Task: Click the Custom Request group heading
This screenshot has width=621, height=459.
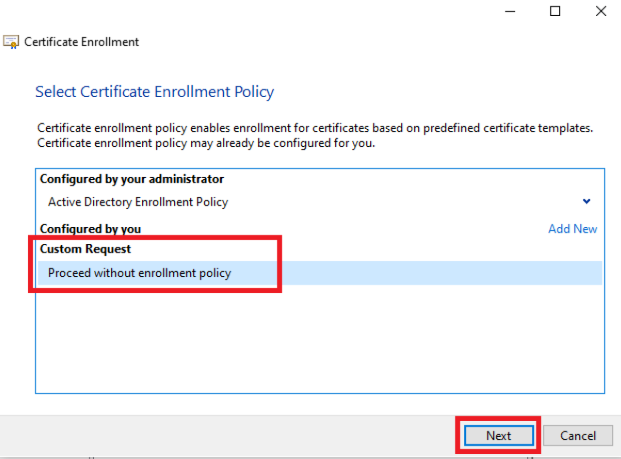Action: coord(85,249)
